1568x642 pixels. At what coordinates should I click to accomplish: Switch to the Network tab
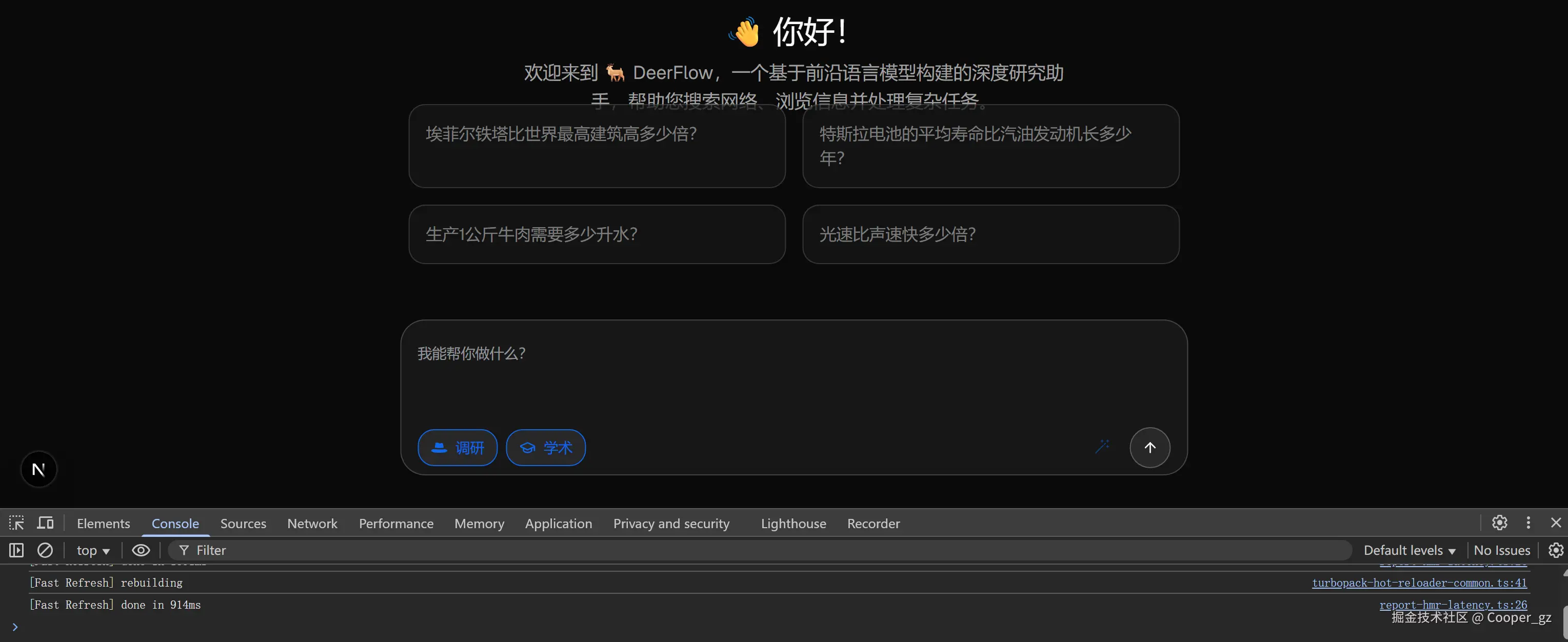point(312,524)
